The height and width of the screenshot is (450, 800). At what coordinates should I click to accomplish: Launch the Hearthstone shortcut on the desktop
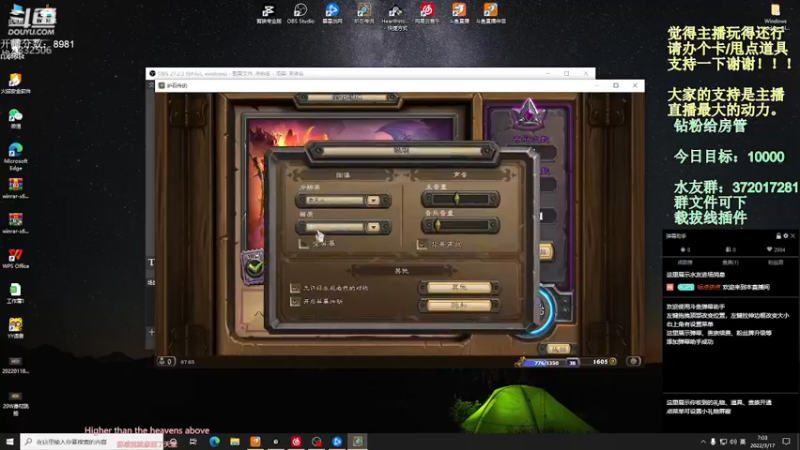click(x=395, y=16)
